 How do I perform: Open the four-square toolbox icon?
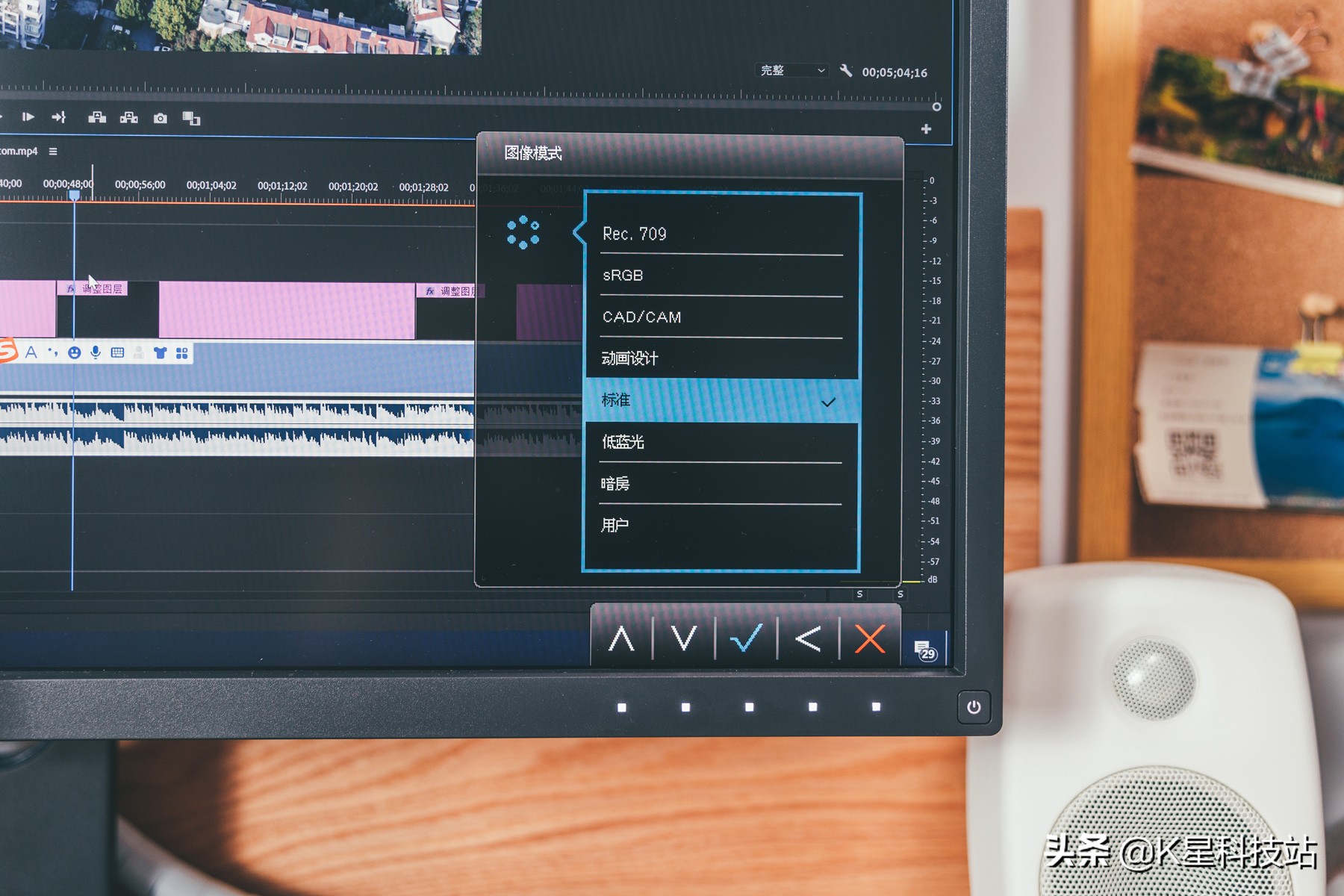182,353
